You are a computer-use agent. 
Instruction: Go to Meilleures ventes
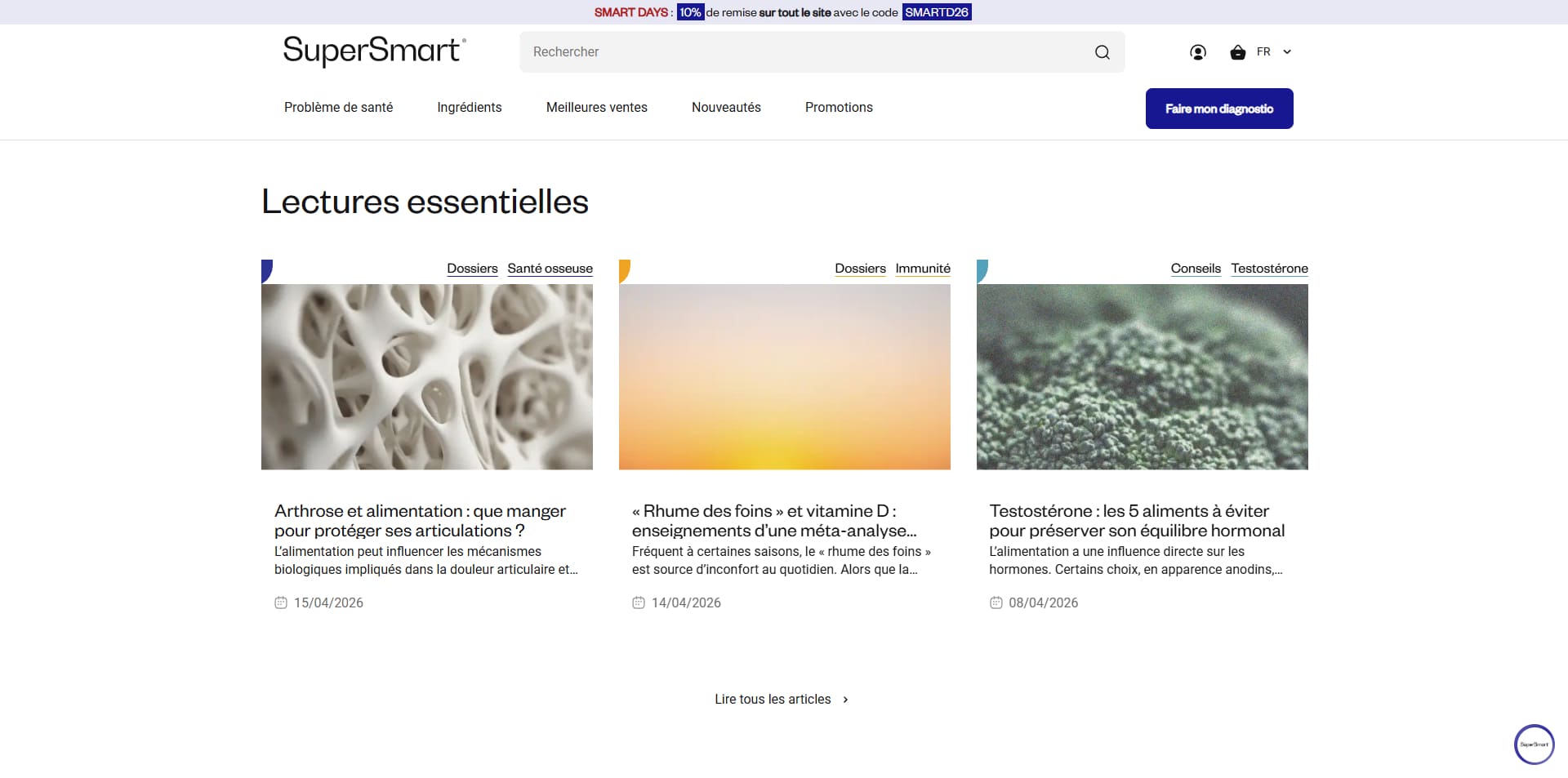click(x=597, y=107)
